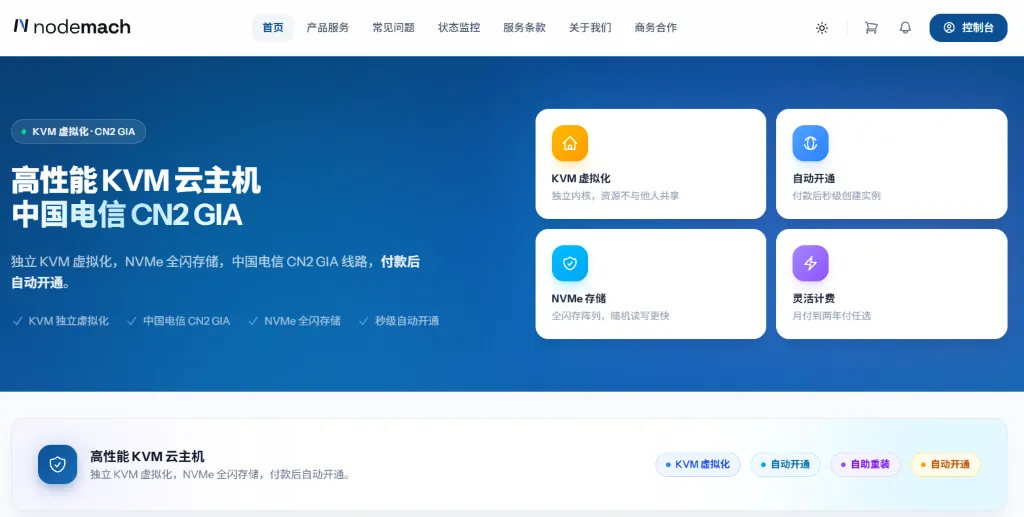This screenshot has height=517, width=1024.
Task: Click the purple 自助重装 tag pill
Action: tap(865, 464)
